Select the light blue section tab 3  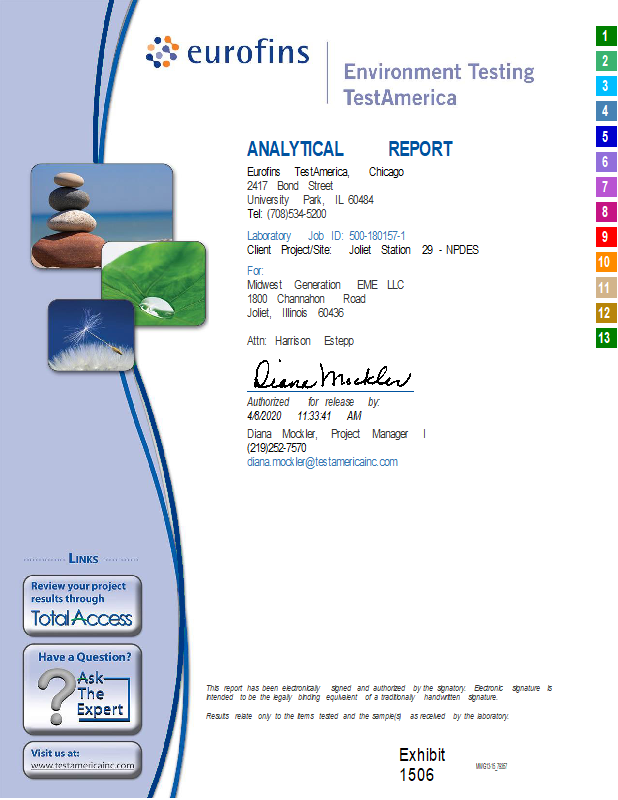(x=605, y=86)
